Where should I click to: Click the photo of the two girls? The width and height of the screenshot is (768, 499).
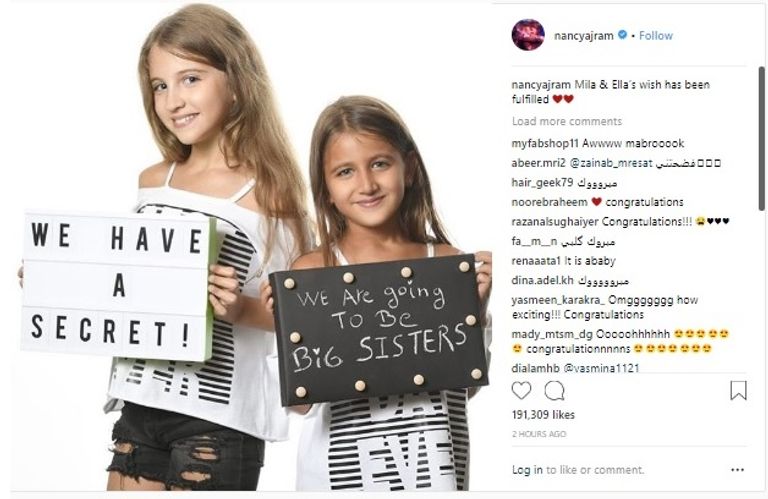251,247
